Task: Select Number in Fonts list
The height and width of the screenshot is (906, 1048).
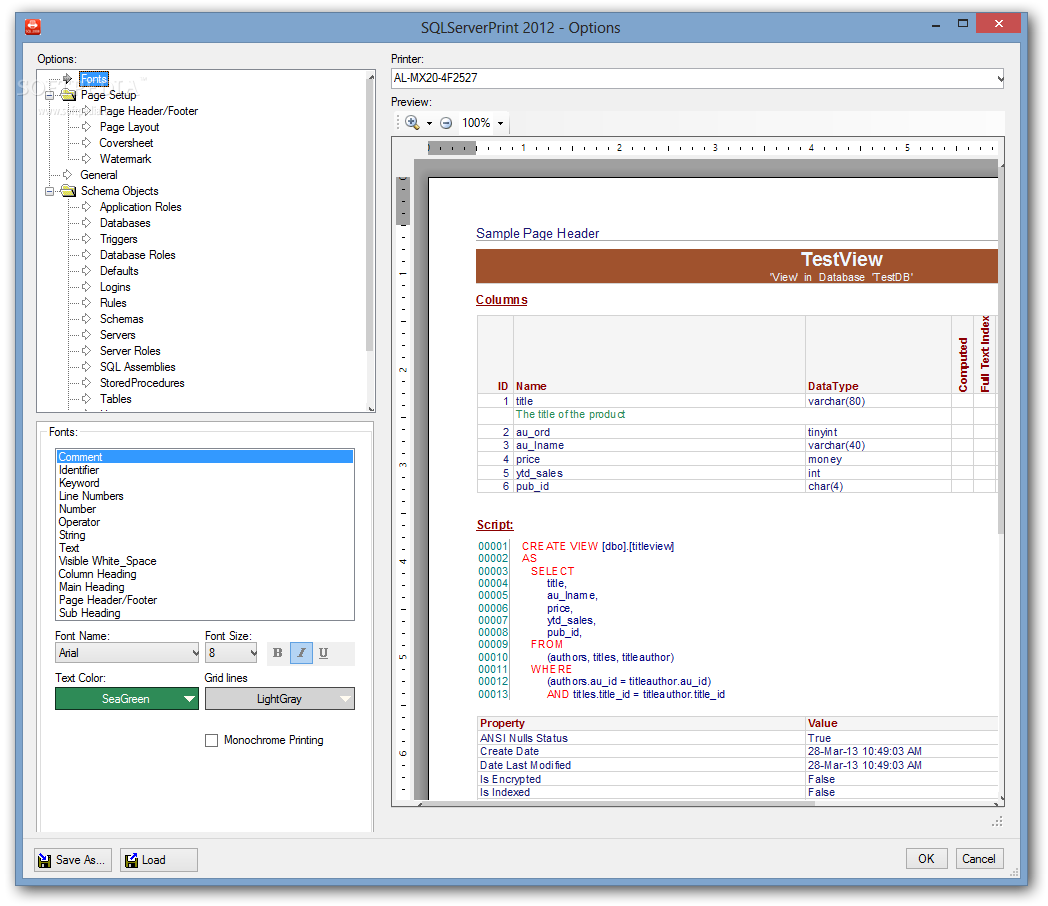Action: pos(205,509)
